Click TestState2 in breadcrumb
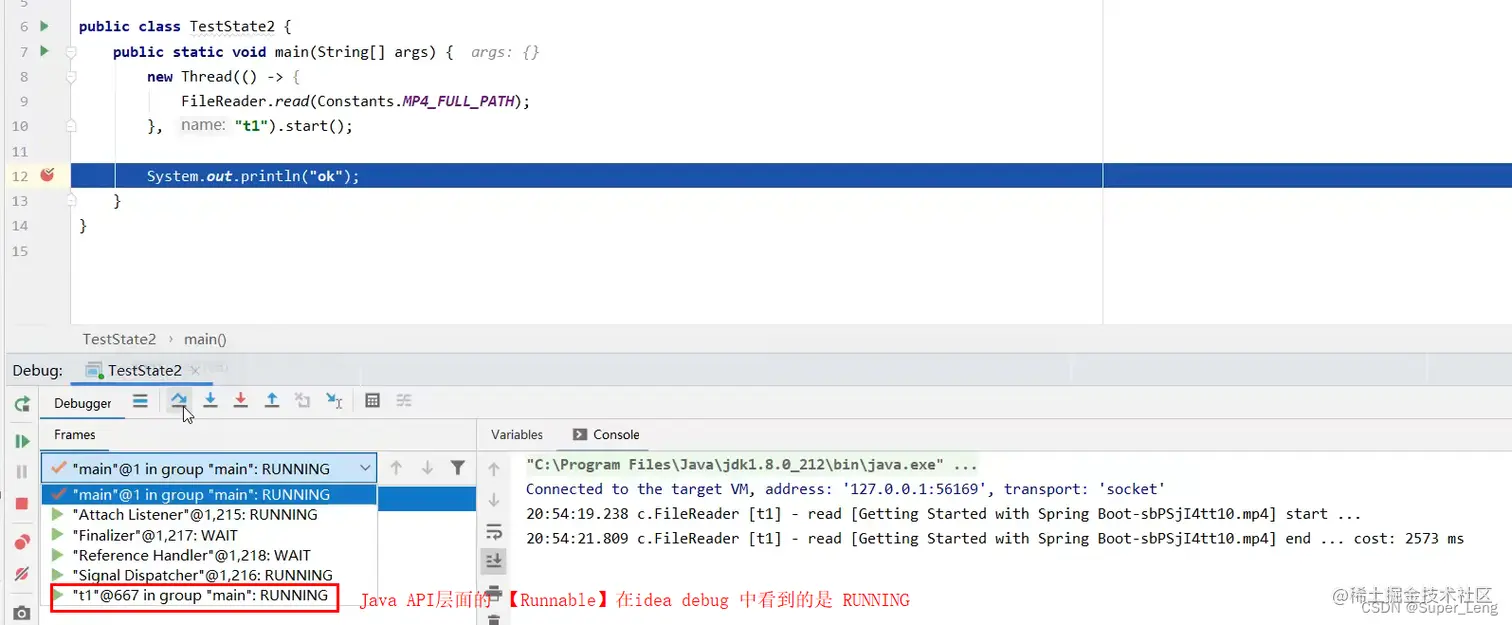Image resolution: width=1512 pixels, height=625 pixels. coord(120,339)
